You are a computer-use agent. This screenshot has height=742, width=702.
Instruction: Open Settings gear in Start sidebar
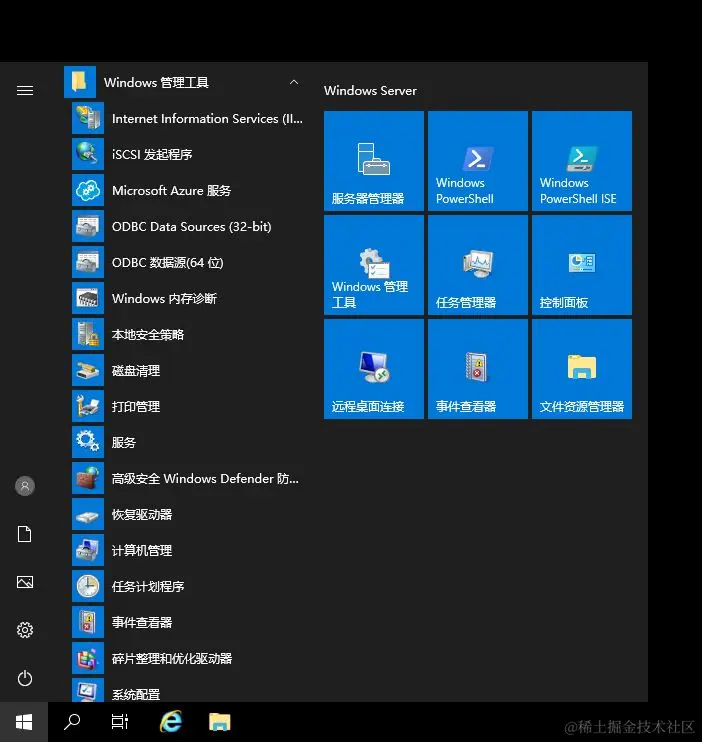(25, 630)
